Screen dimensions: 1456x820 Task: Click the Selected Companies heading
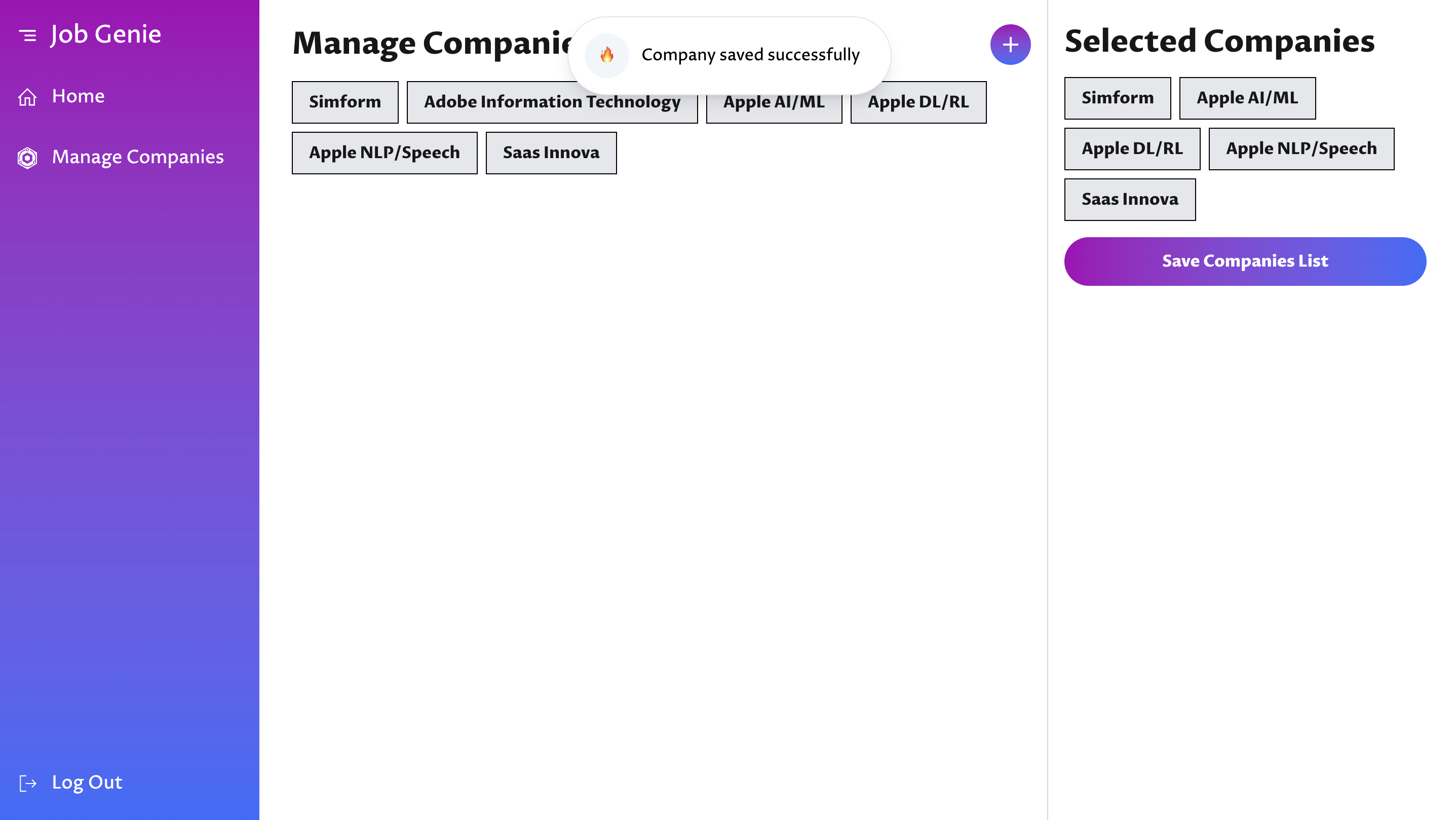pyautogui.click(x=1219, y=41)
